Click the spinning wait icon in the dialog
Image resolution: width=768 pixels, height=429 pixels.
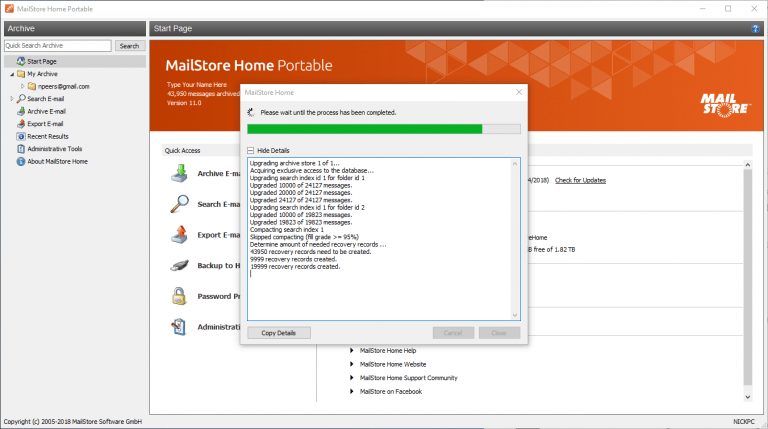tap(251, 113)
